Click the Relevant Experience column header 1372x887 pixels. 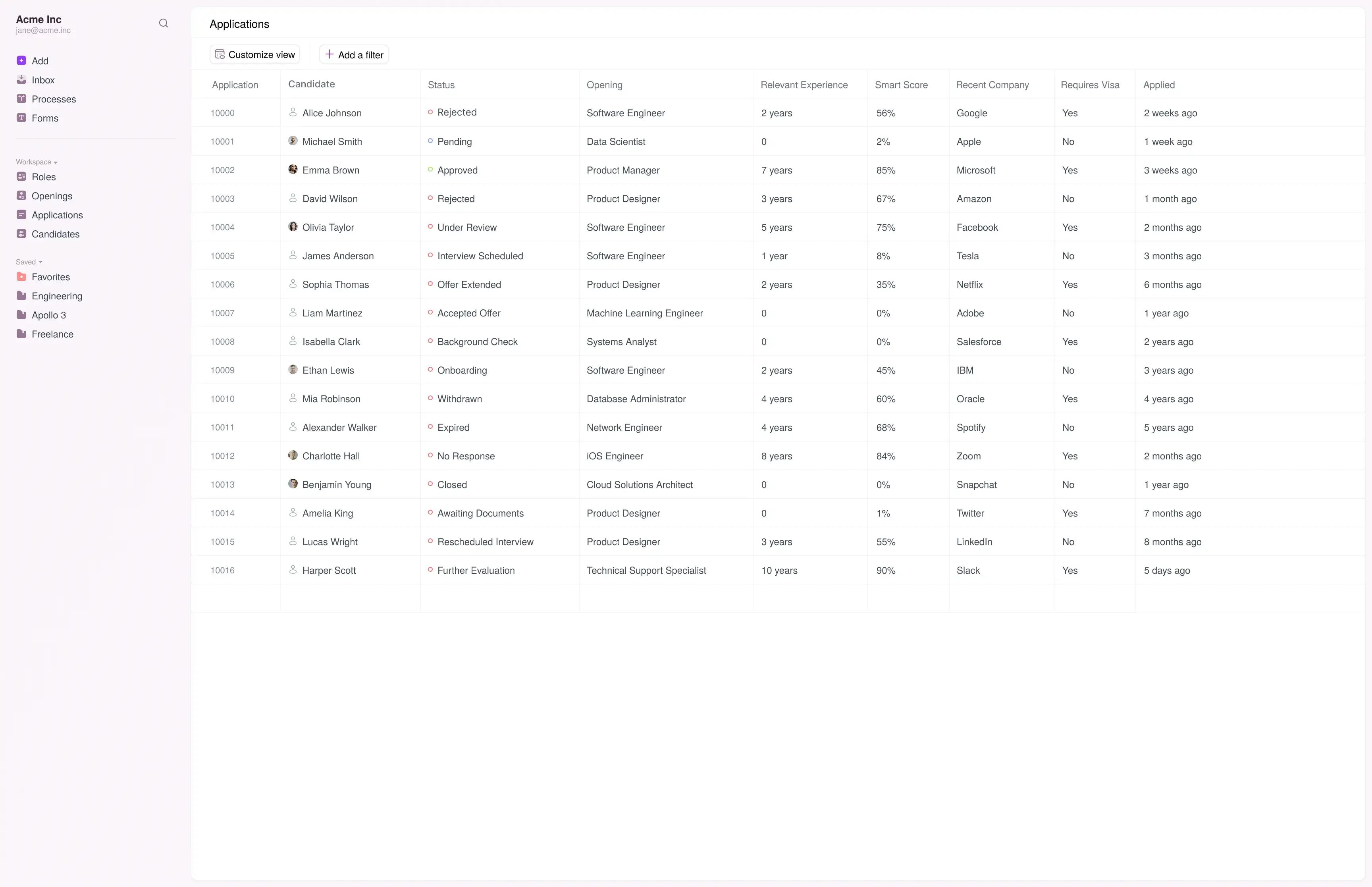click(804, 85)
